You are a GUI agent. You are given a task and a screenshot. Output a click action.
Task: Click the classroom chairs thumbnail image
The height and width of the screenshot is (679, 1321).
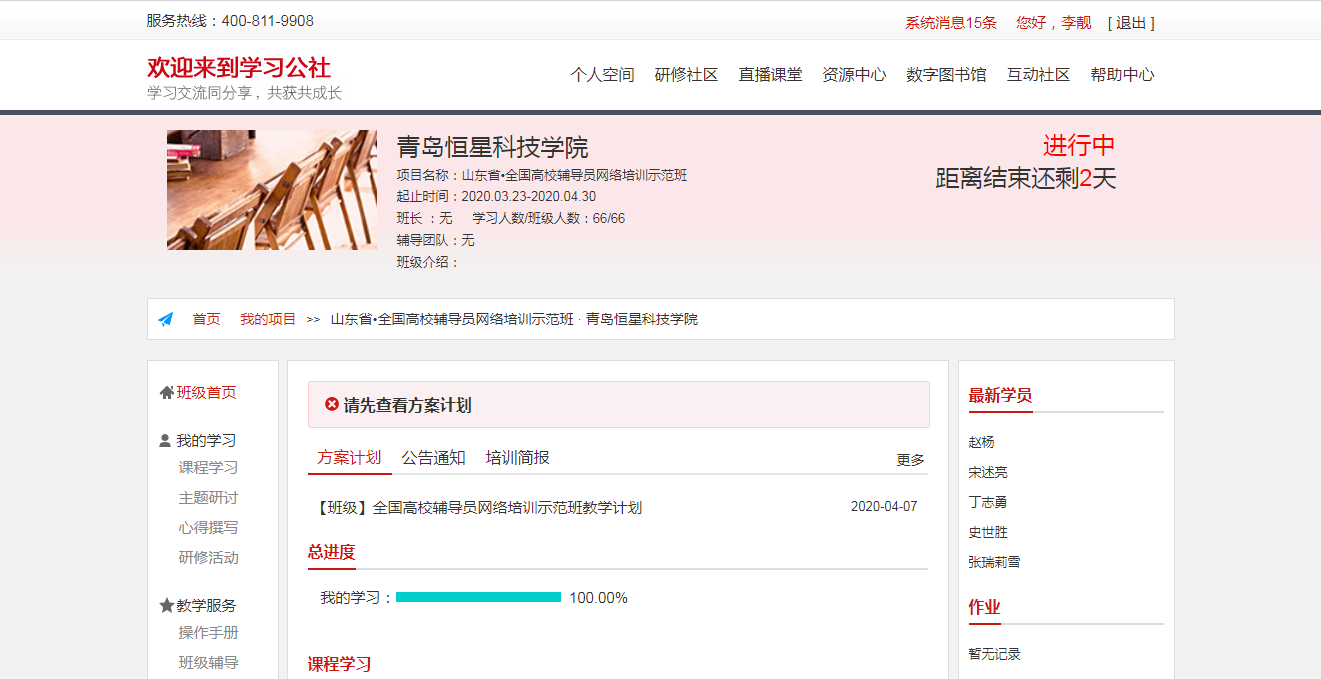(272, 190)
